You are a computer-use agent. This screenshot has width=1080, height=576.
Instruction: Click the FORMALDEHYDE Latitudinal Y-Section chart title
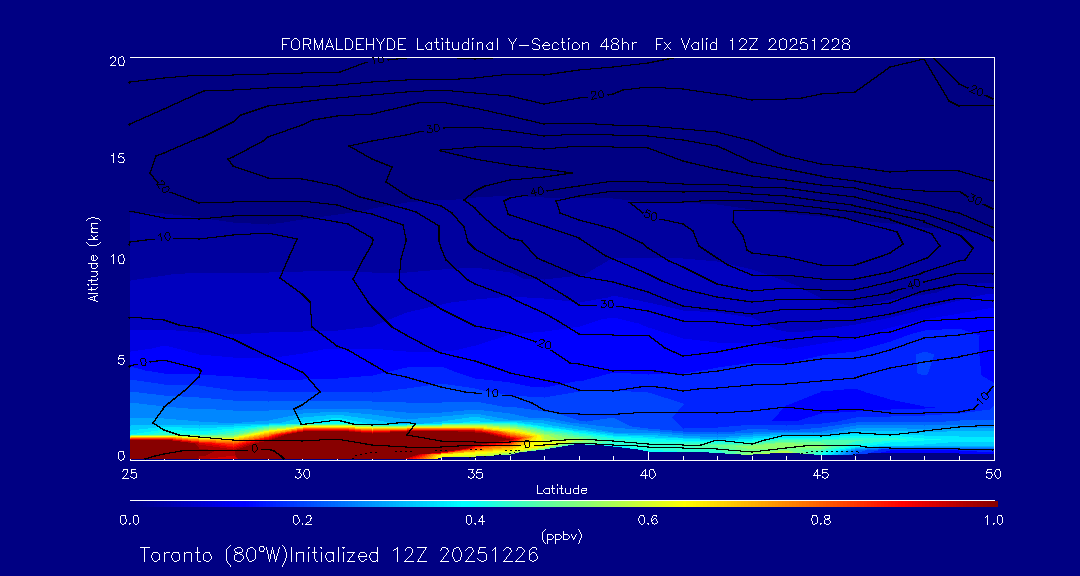click(x=565, y=45)
